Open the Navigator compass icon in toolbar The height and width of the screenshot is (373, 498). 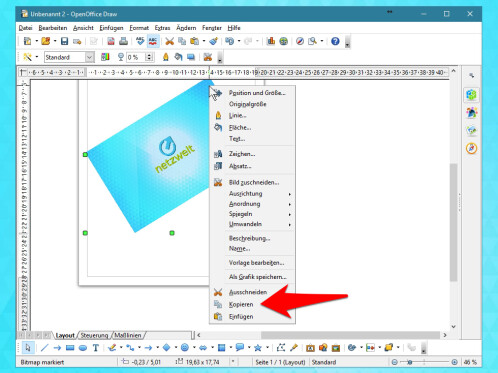pyautogui.click(x=300, y=41)
